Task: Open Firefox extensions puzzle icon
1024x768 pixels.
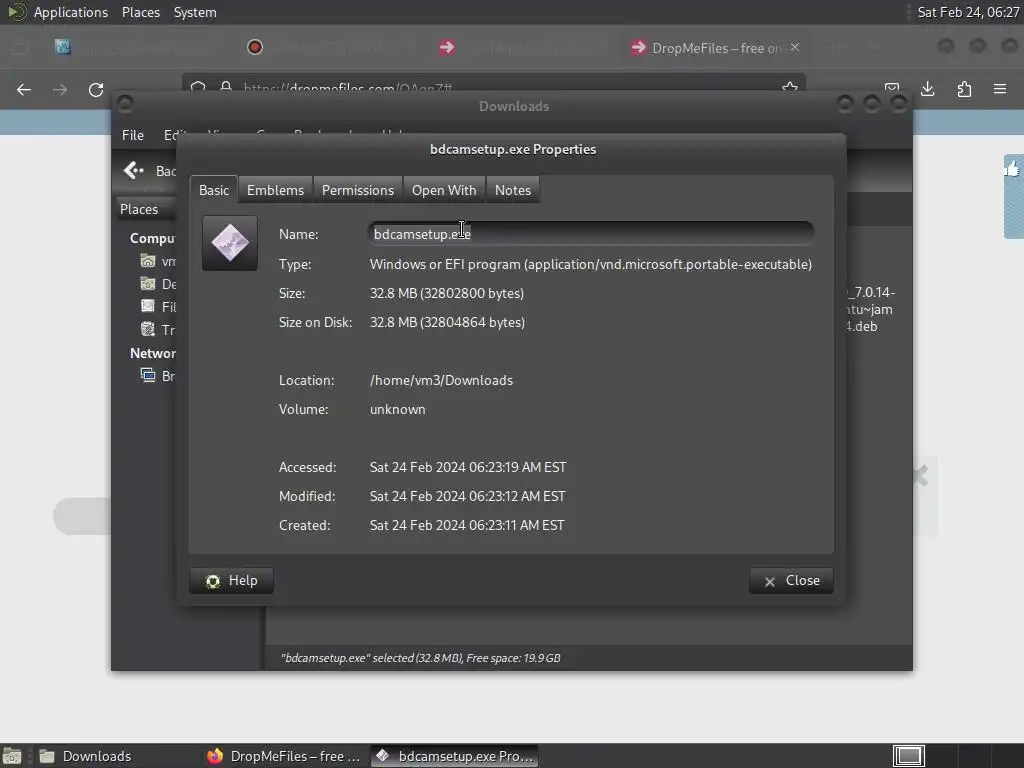Action: [x=964, y=89]
